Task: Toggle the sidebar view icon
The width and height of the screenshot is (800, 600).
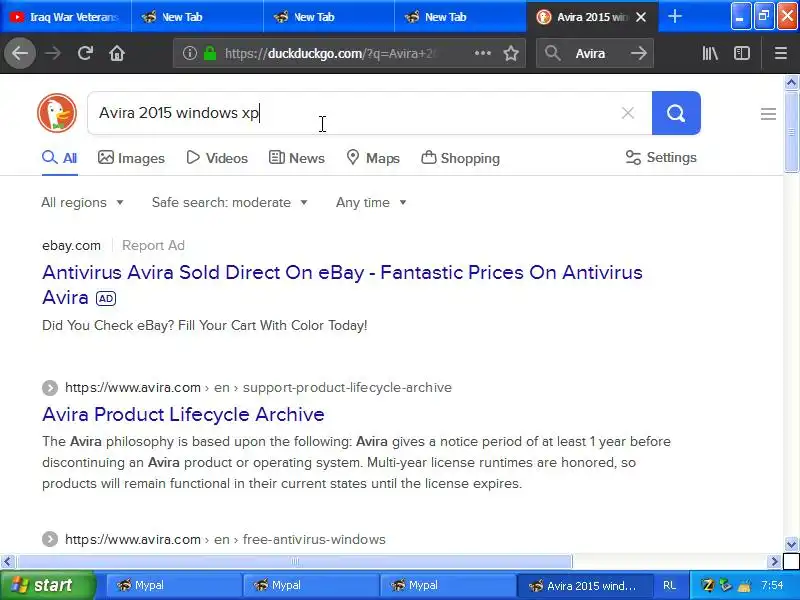Action: [741, 53]
